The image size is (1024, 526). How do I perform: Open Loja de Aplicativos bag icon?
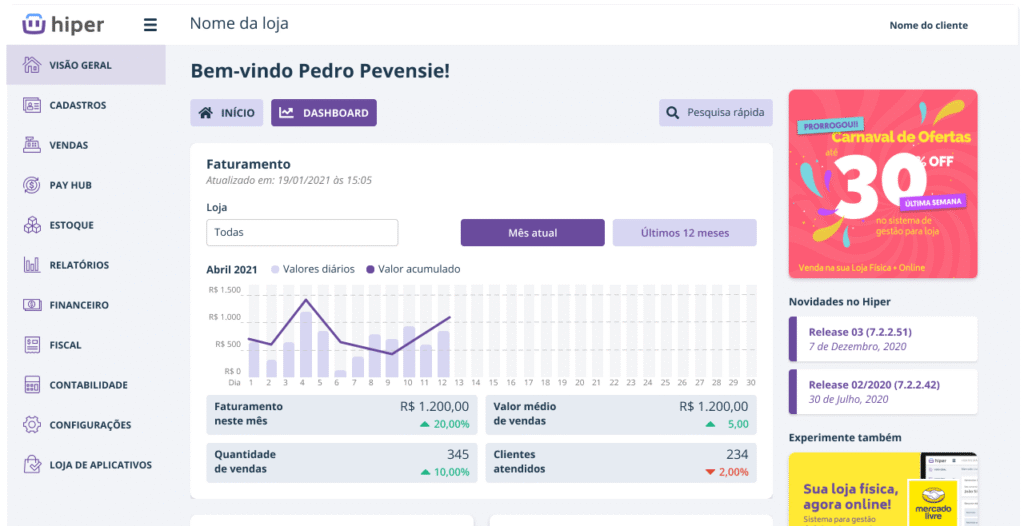click(31, 465)
